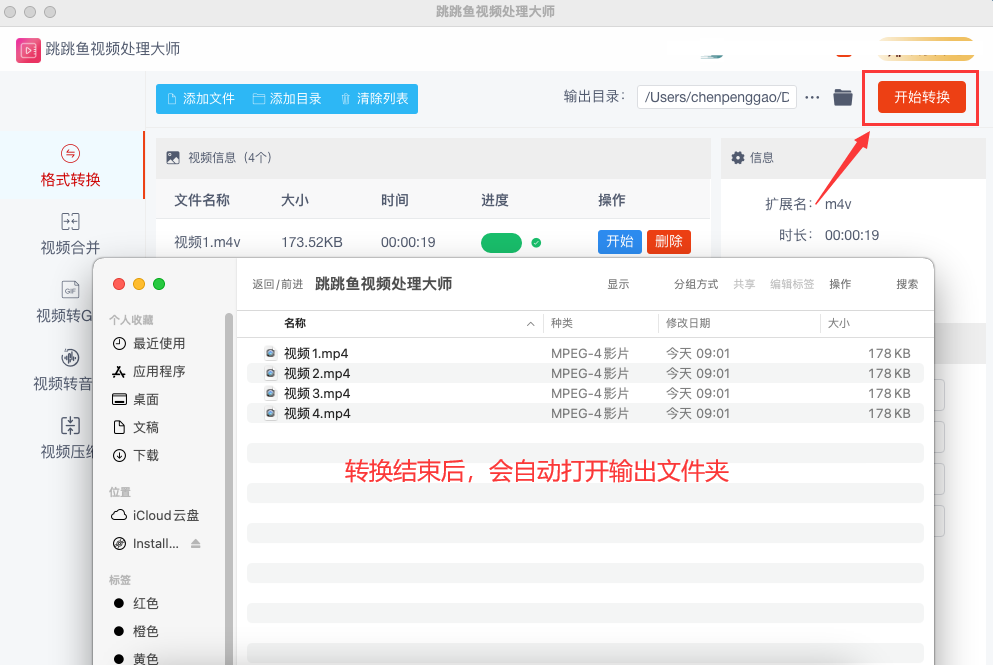Click the 添加文件 button
This screenshot has height=665, width=993.
pos(201,99)
